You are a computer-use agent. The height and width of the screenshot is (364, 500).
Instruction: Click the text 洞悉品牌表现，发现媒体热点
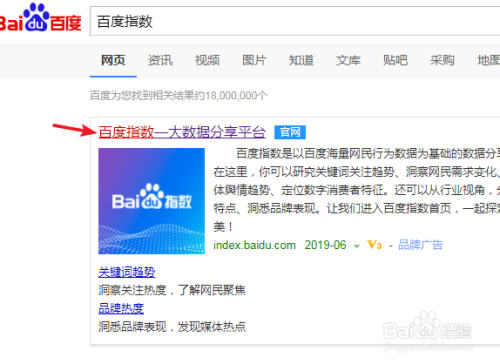172,327
